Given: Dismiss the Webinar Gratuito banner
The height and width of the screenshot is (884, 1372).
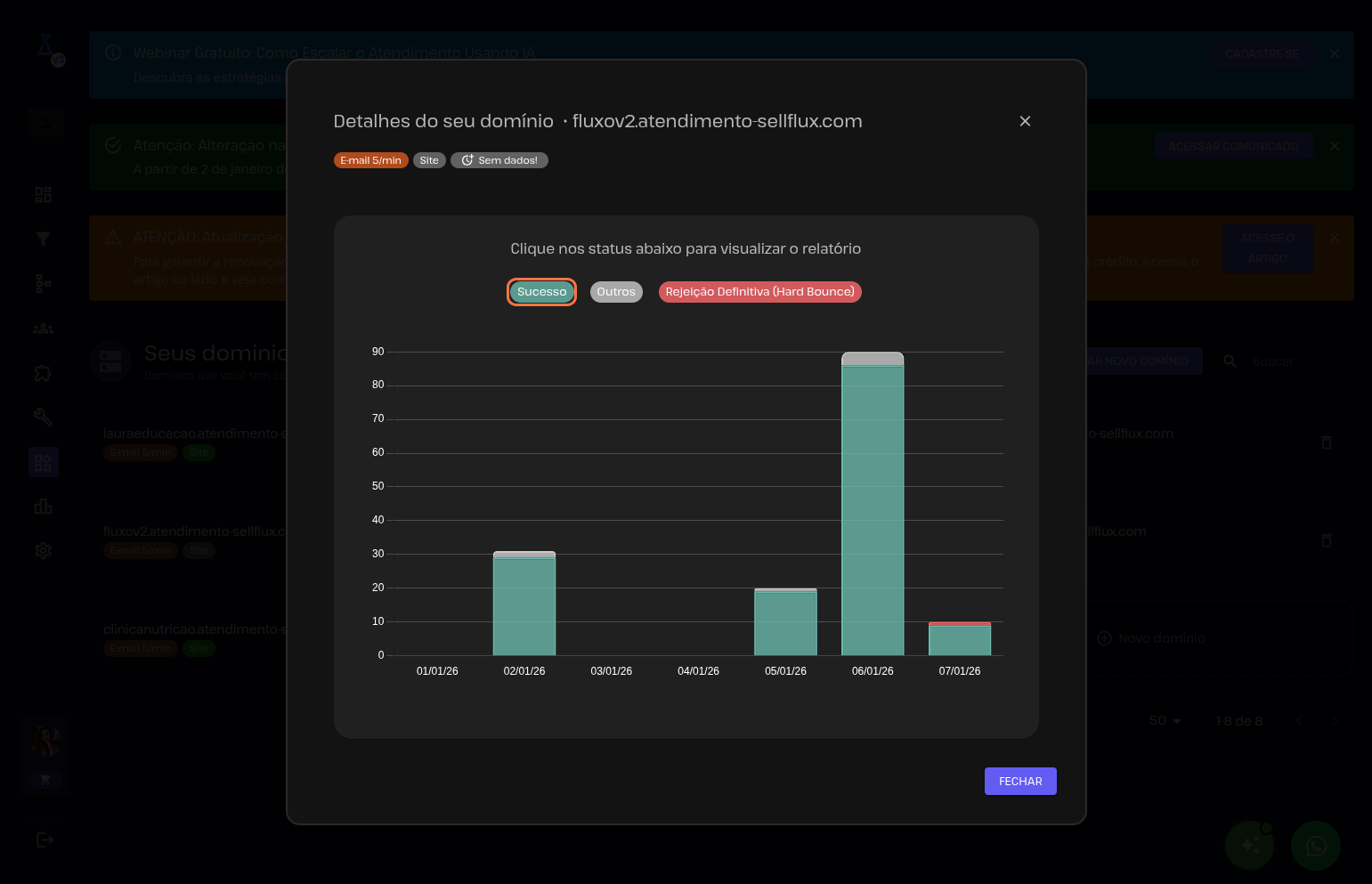Looking at the screenshot, I should click(1334, 53).
